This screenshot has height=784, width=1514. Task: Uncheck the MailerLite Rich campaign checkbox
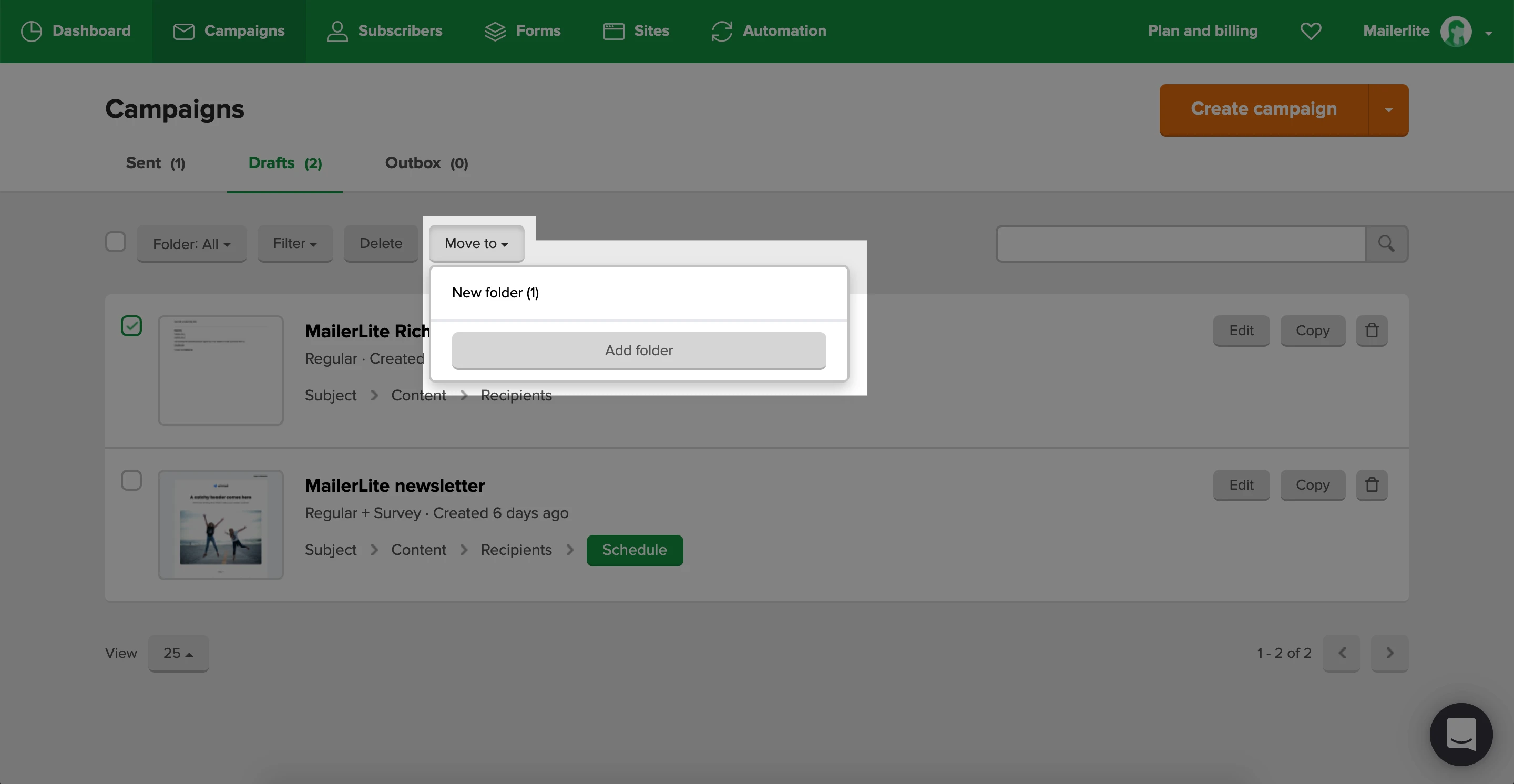[131, 326]
